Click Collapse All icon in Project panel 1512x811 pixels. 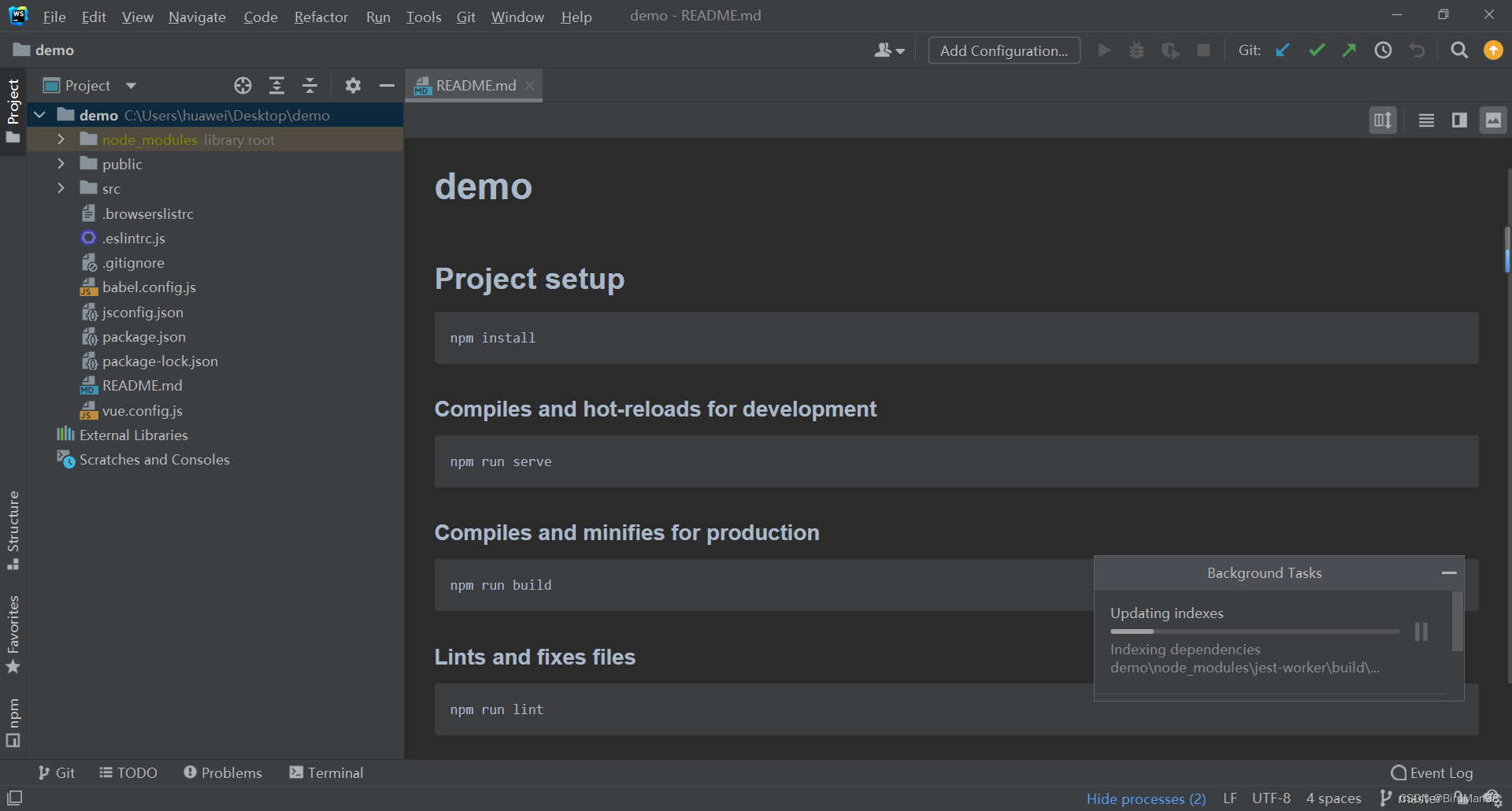[x=309, y=85]
